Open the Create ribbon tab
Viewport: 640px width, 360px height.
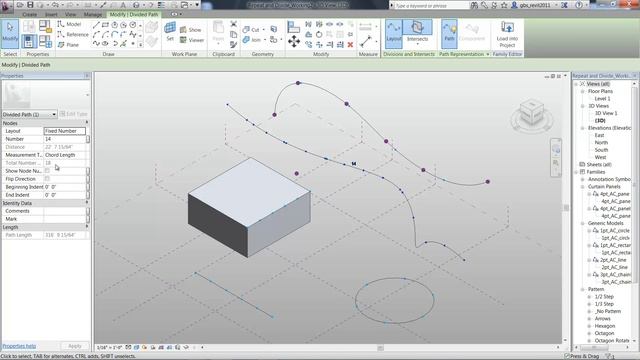point(29,14)
